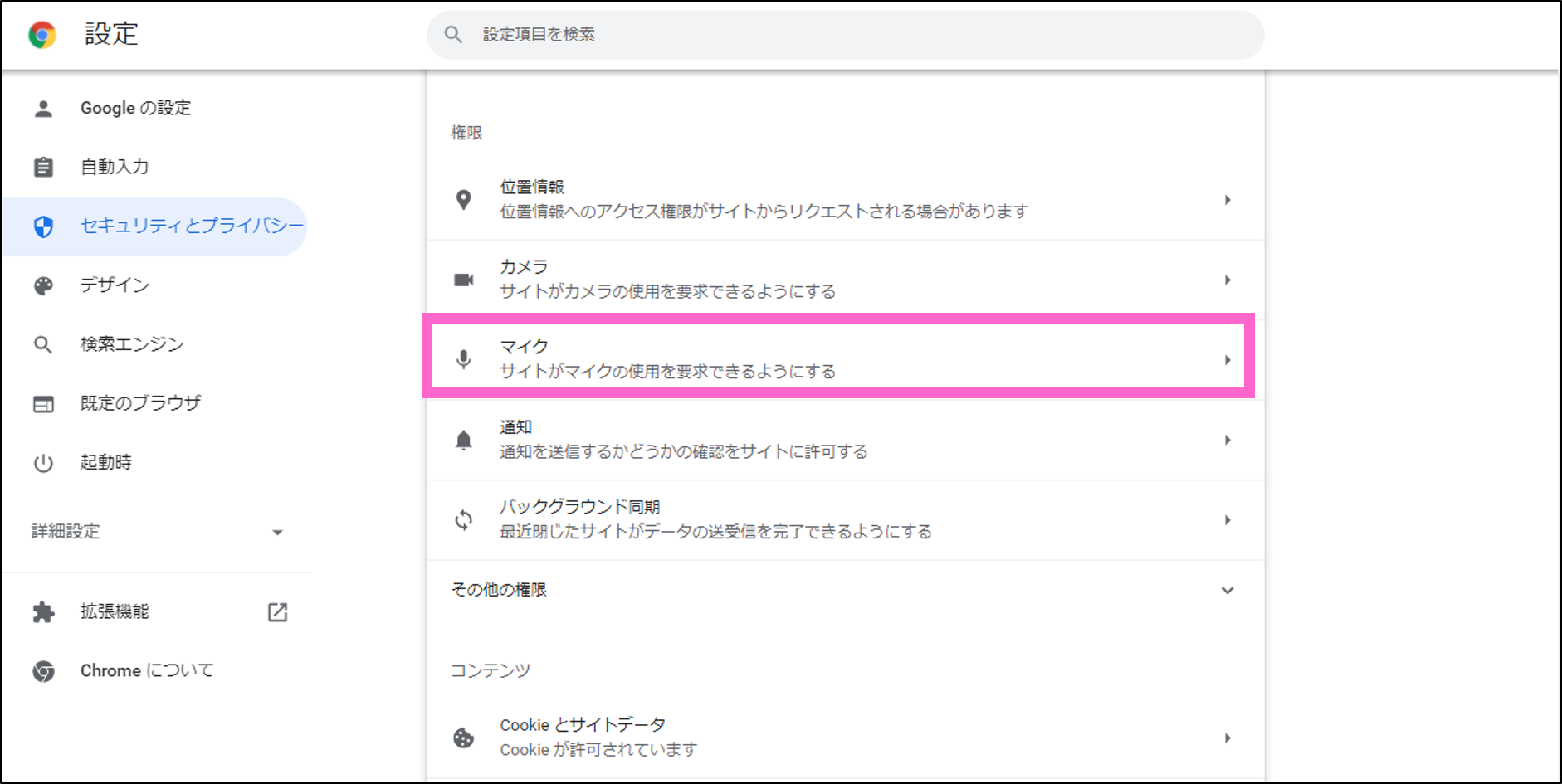The image size is (1562, 784).
Task: Click the cookie icon
Action: (464, 738)
